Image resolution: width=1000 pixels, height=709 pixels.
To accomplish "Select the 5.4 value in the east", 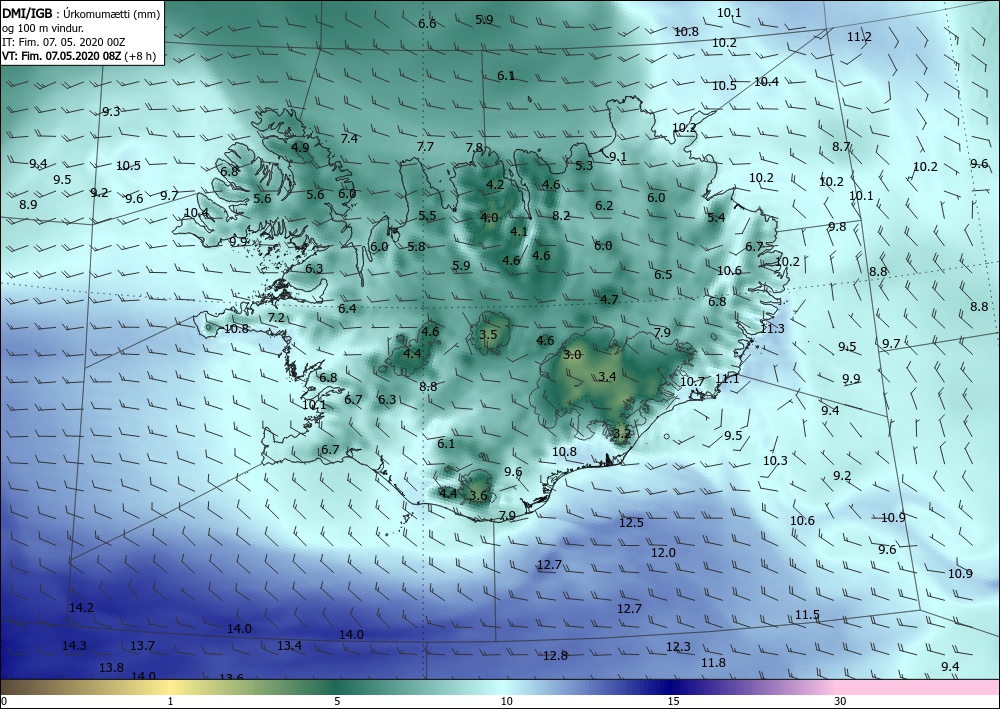I will [716, 217].
